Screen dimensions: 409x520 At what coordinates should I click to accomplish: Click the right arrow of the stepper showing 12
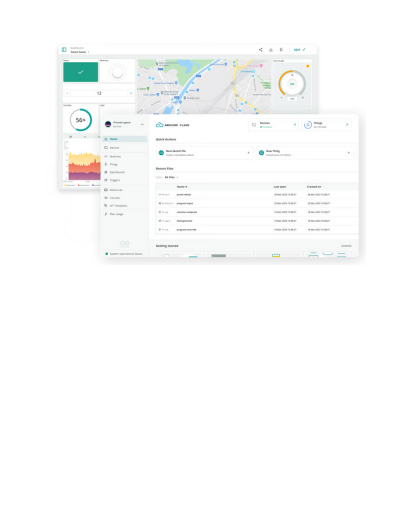click(131, 93)
